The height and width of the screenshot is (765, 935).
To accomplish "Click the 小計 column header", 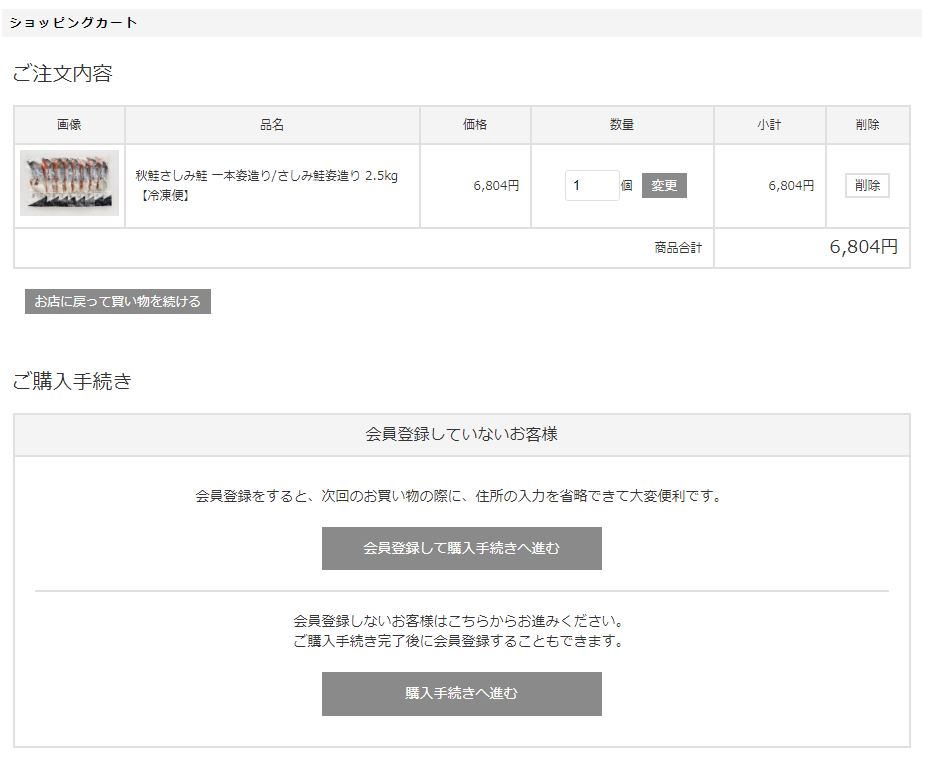I will 769,125.
